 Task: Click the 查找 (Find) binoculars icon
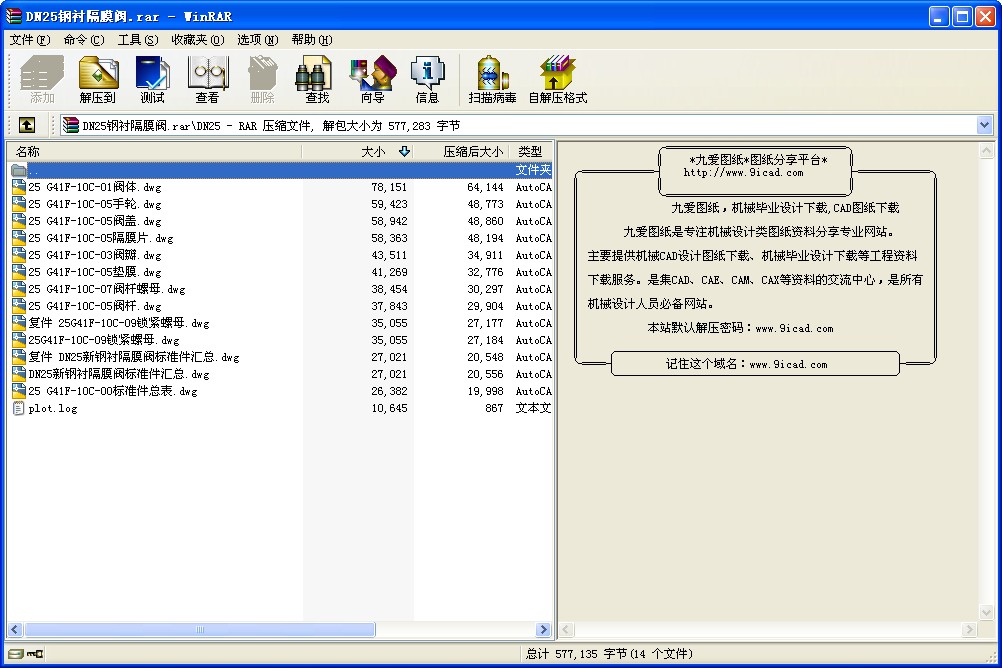tap(317, 79)
